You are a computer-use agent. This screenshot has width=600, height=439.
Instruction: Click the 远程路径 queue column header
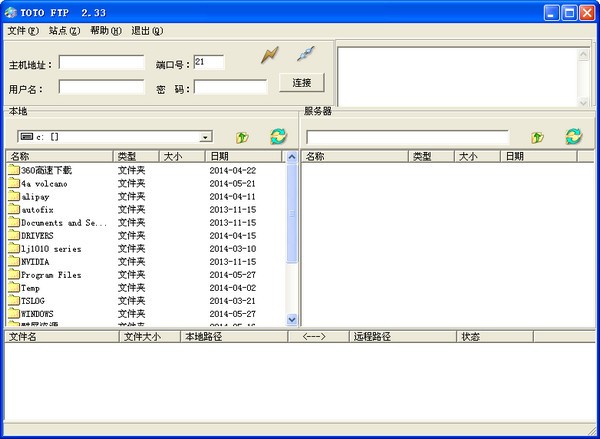[x=403, y=337]
